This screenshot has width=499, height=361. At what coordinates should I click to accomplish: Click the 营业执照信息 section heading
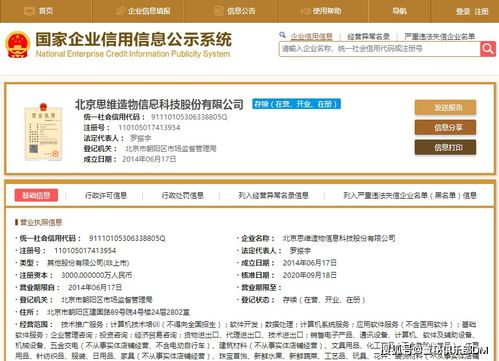[x=41, y=222]
